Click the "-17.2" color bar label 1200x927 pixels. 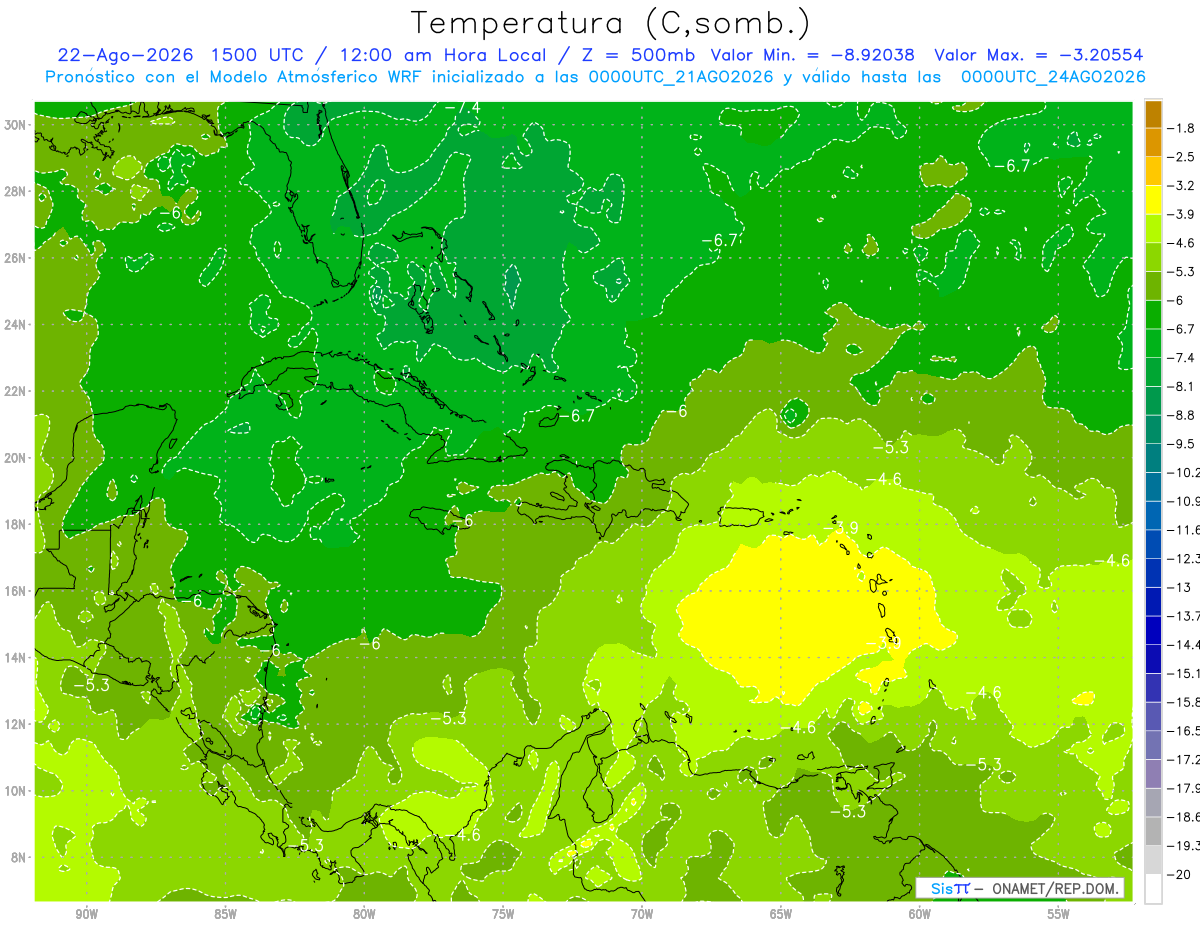(x=1184, y=759)
